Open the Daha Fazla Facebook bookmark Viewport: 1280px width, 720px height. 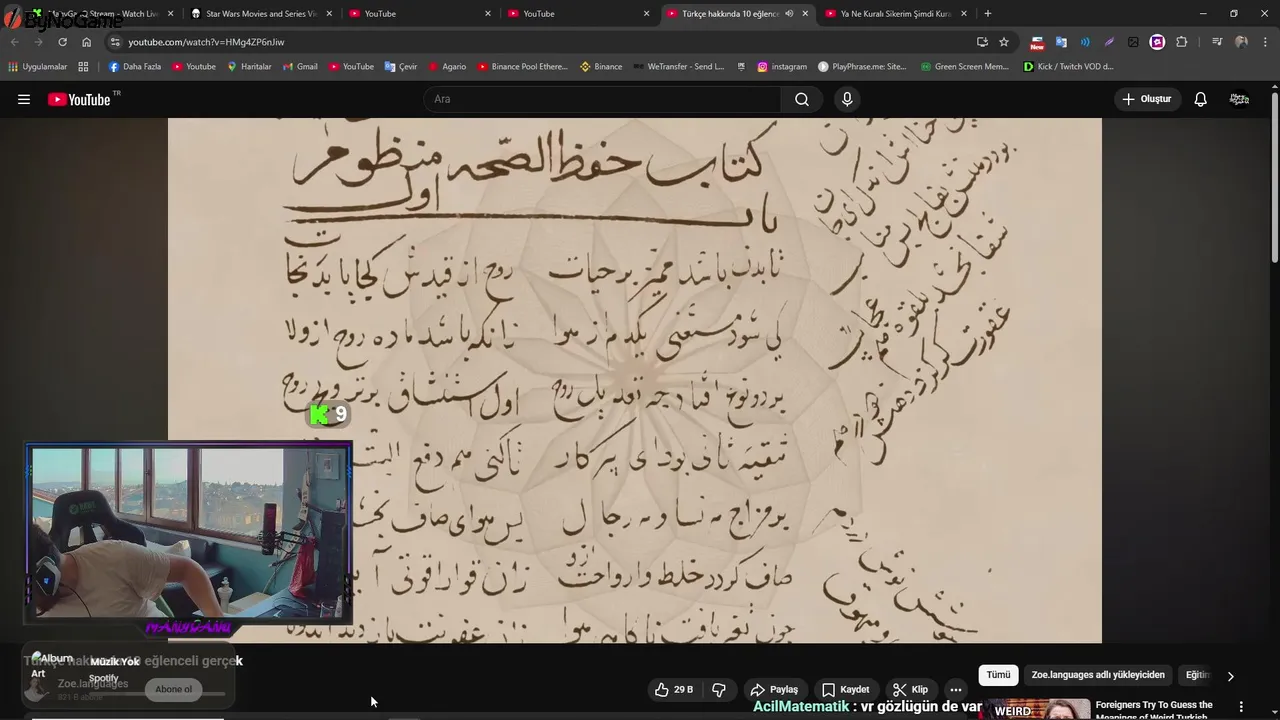click(134, 67)
